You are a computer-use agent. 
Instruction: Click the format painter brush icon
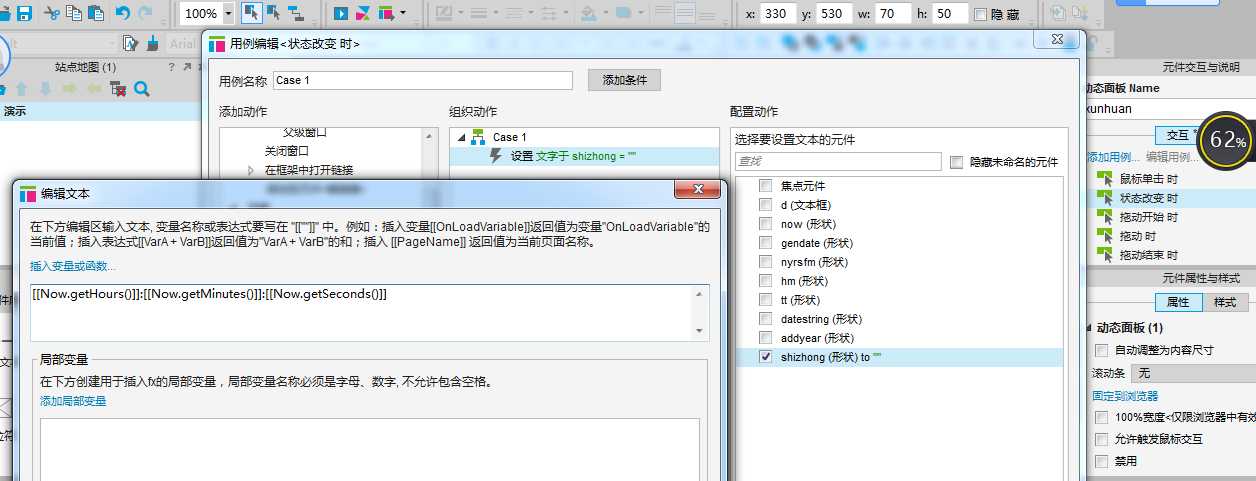click(152, 43)
